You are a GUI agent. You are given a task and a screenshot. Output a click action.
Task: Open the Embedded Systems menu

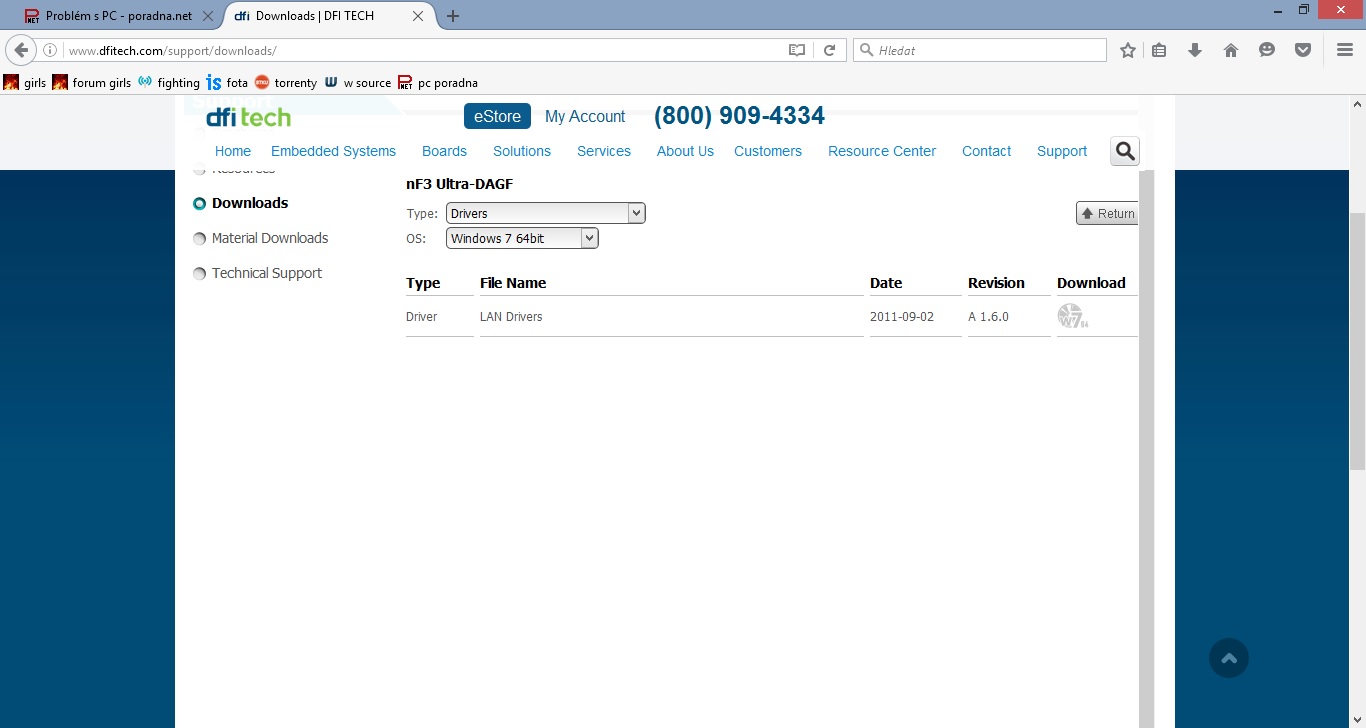tap(333, 151)
